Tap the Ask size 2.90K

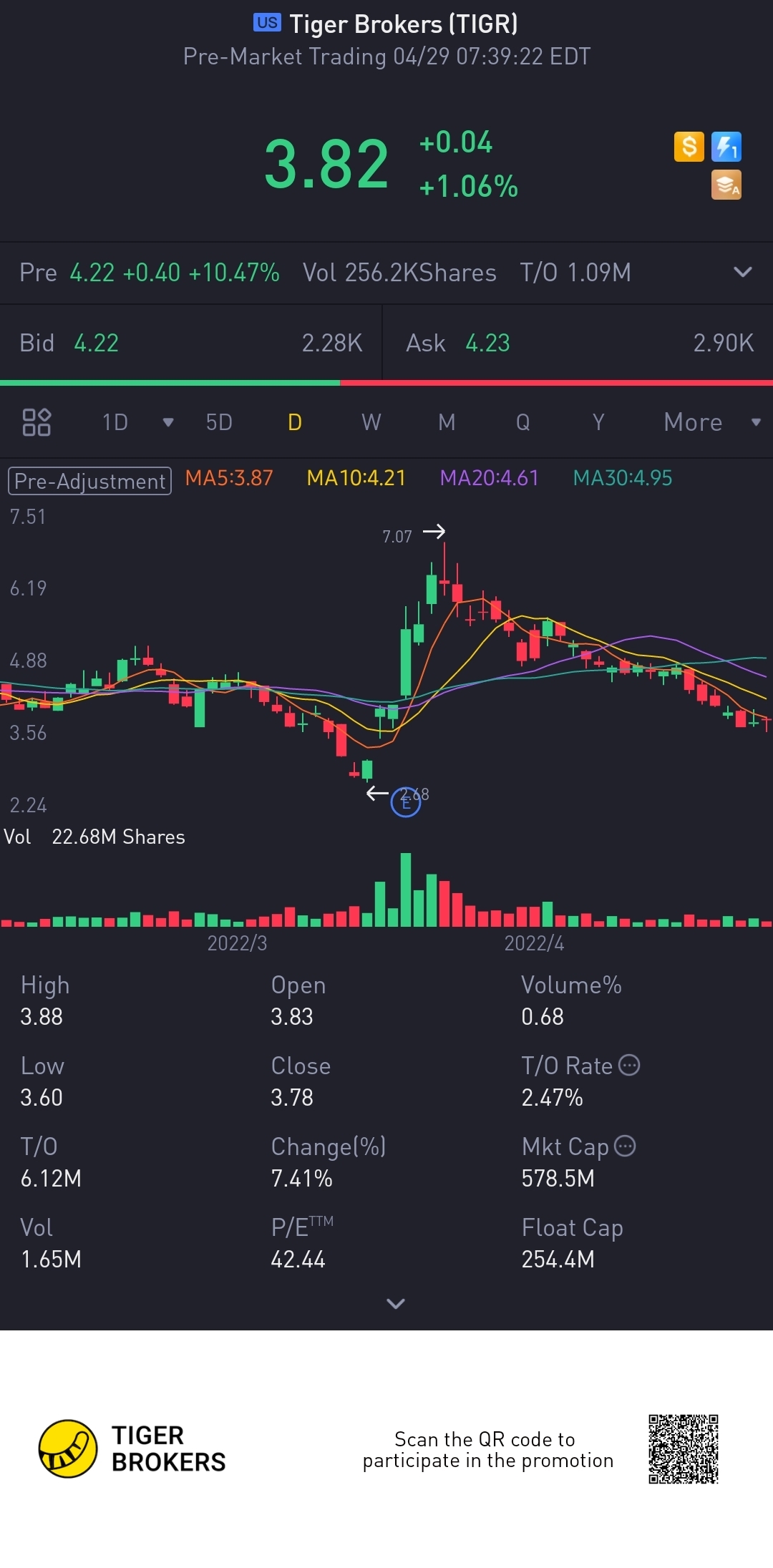pos(724,343)
